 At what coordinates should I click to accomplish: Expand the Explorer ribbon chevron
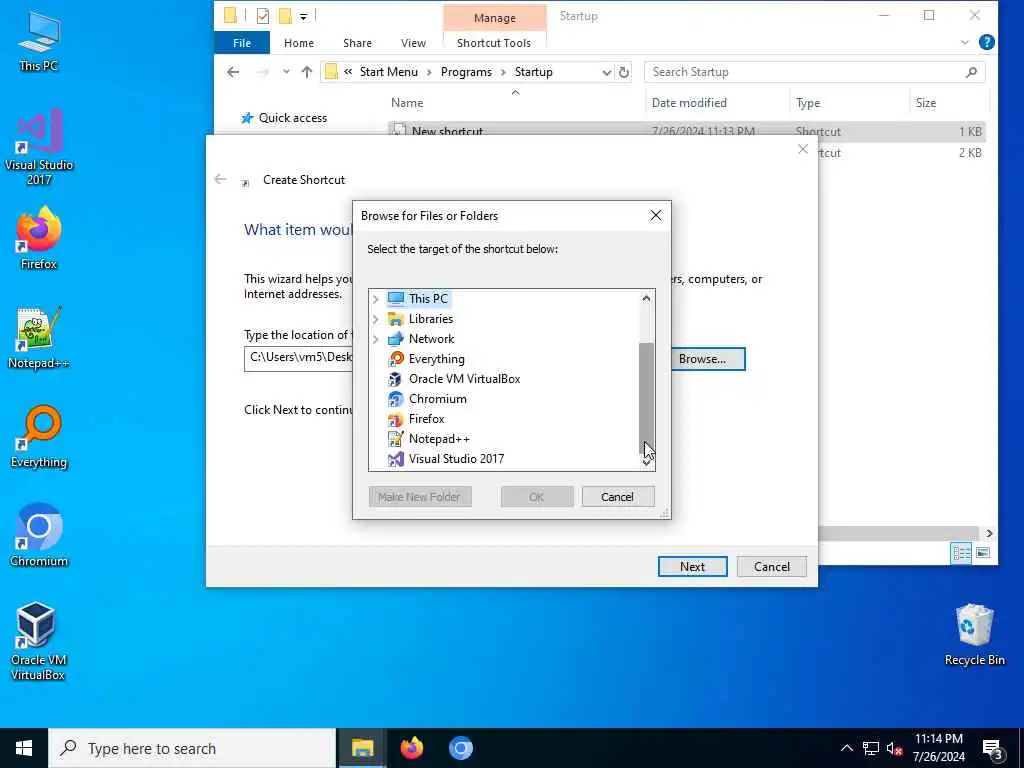(x=965, y=42)
